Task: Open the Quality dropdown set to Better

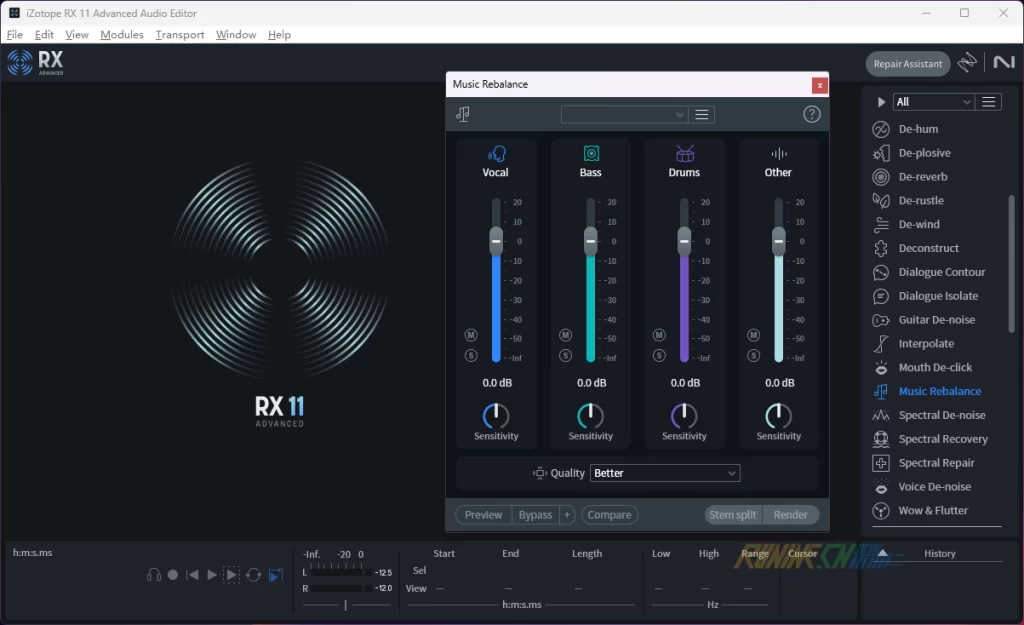Action: (x=665, y=473)
